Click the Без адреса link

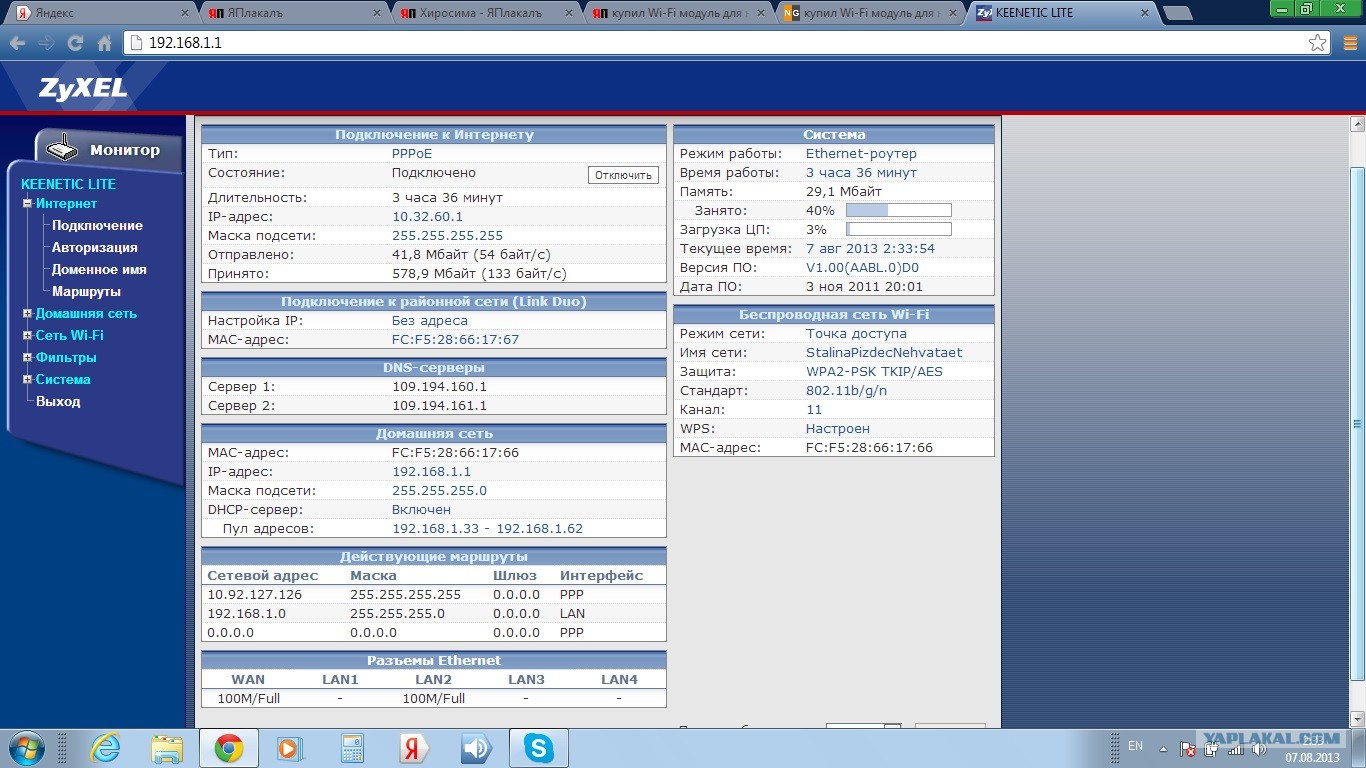pos(430,321)
